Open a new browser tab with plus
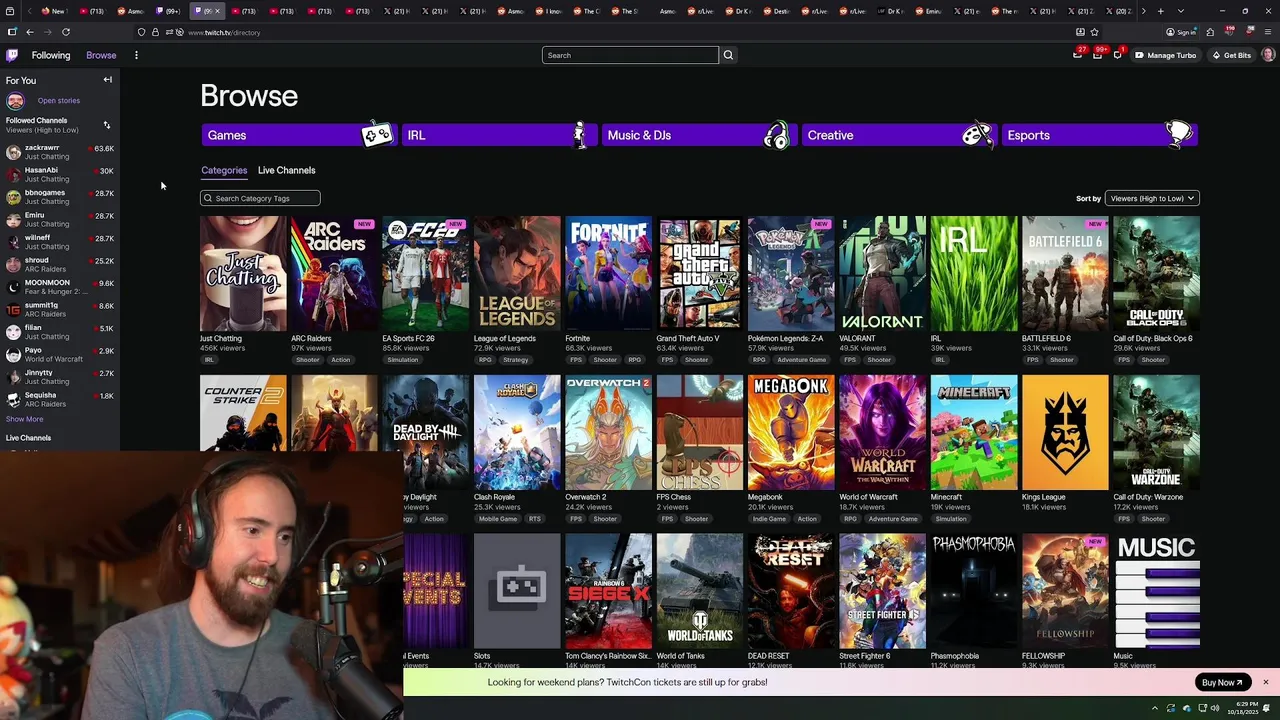 tap(1160, 11)
